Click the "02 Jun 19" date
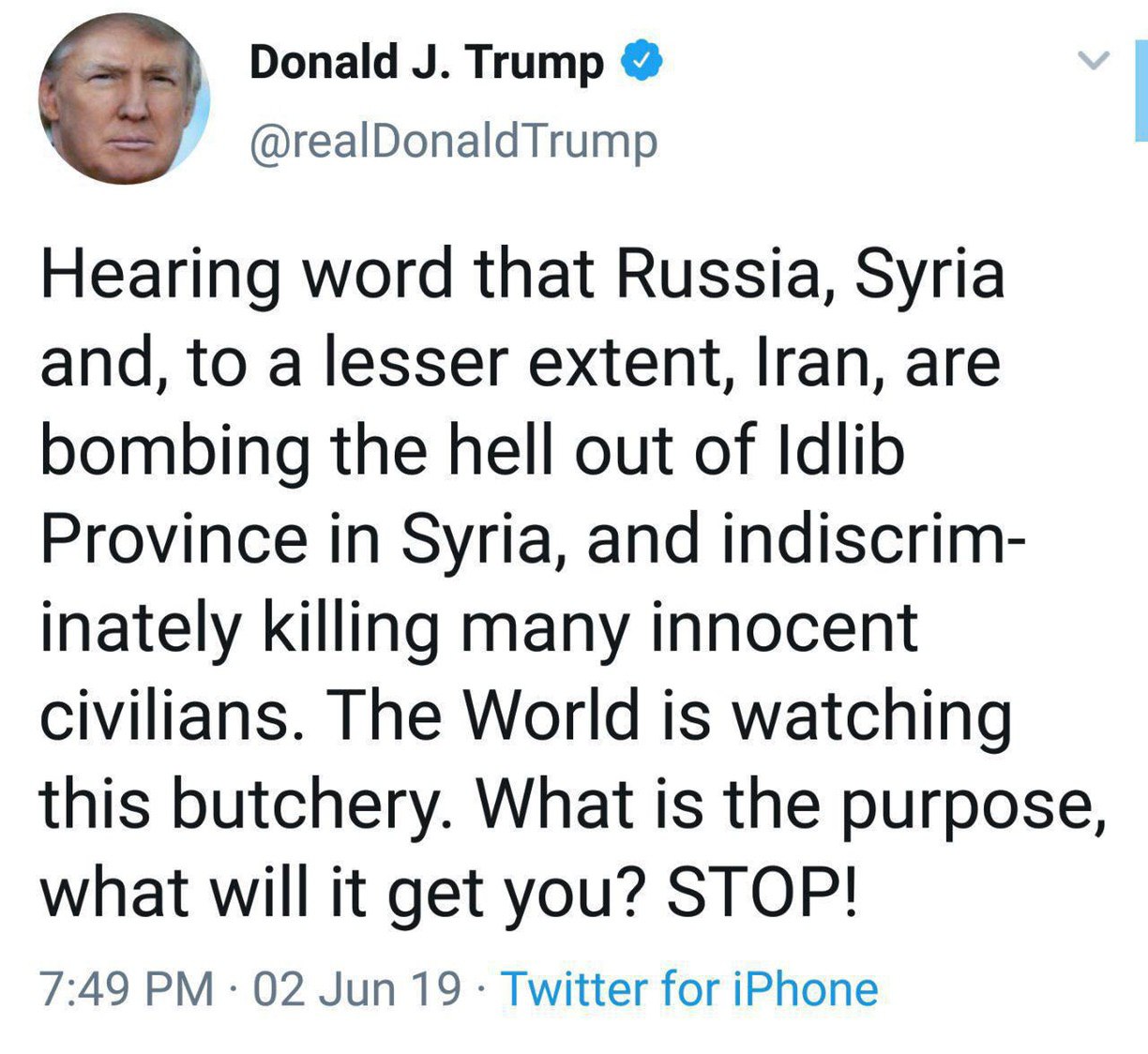 [x=357, y=989]
